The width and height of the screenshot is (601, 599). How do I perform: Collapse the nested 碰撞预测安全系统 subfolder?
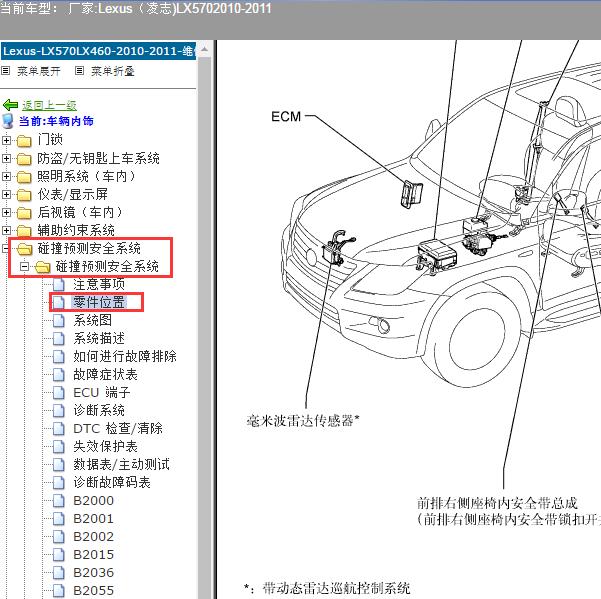point(24,266)
